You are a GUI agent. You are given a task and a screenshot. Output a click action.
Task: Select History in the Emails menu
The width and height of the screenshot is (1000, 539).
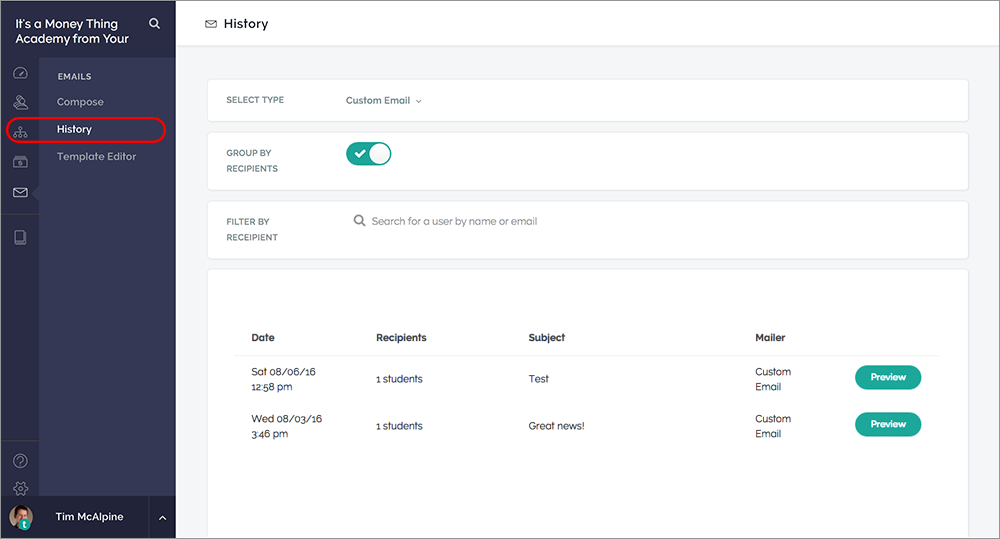pos(74,129)
